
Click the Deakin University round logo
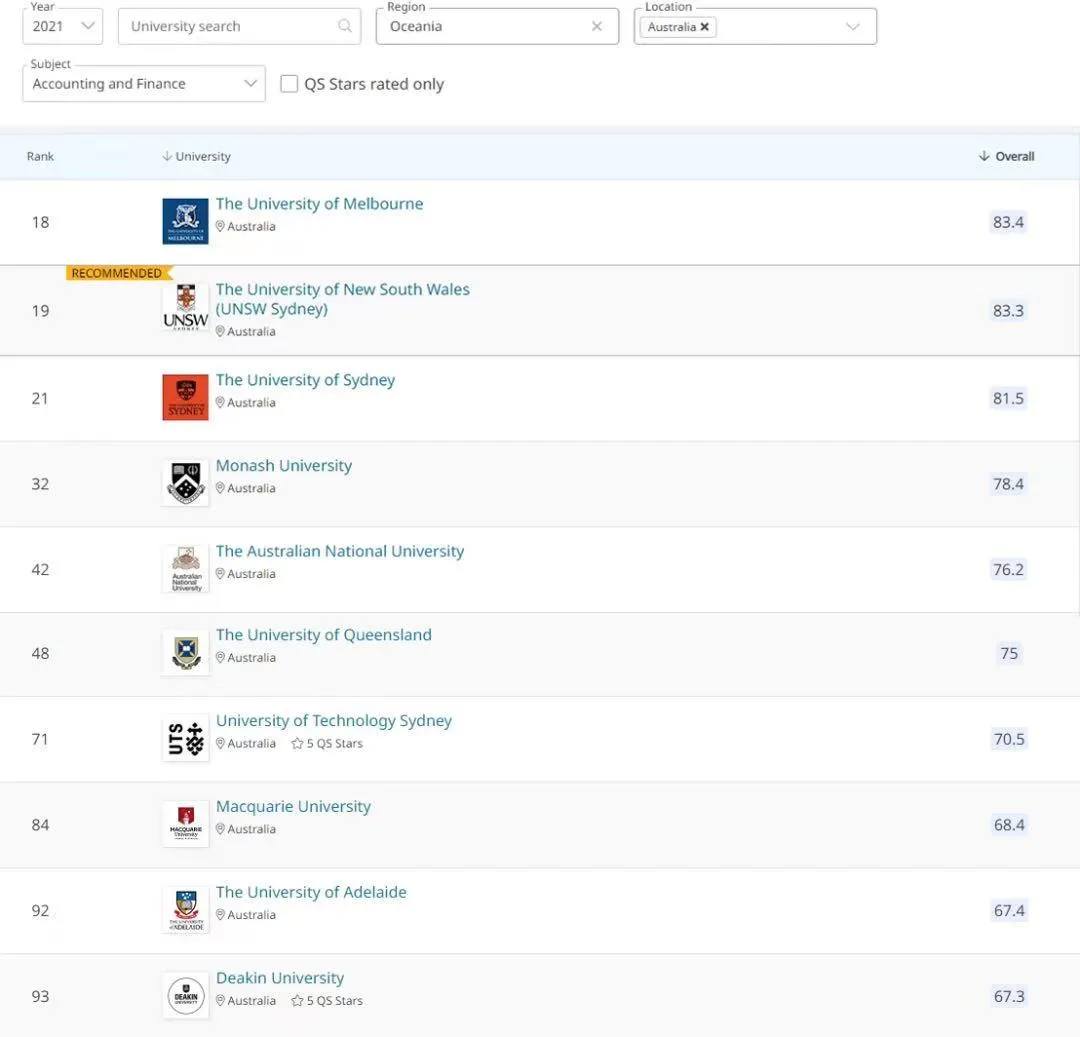186,996
